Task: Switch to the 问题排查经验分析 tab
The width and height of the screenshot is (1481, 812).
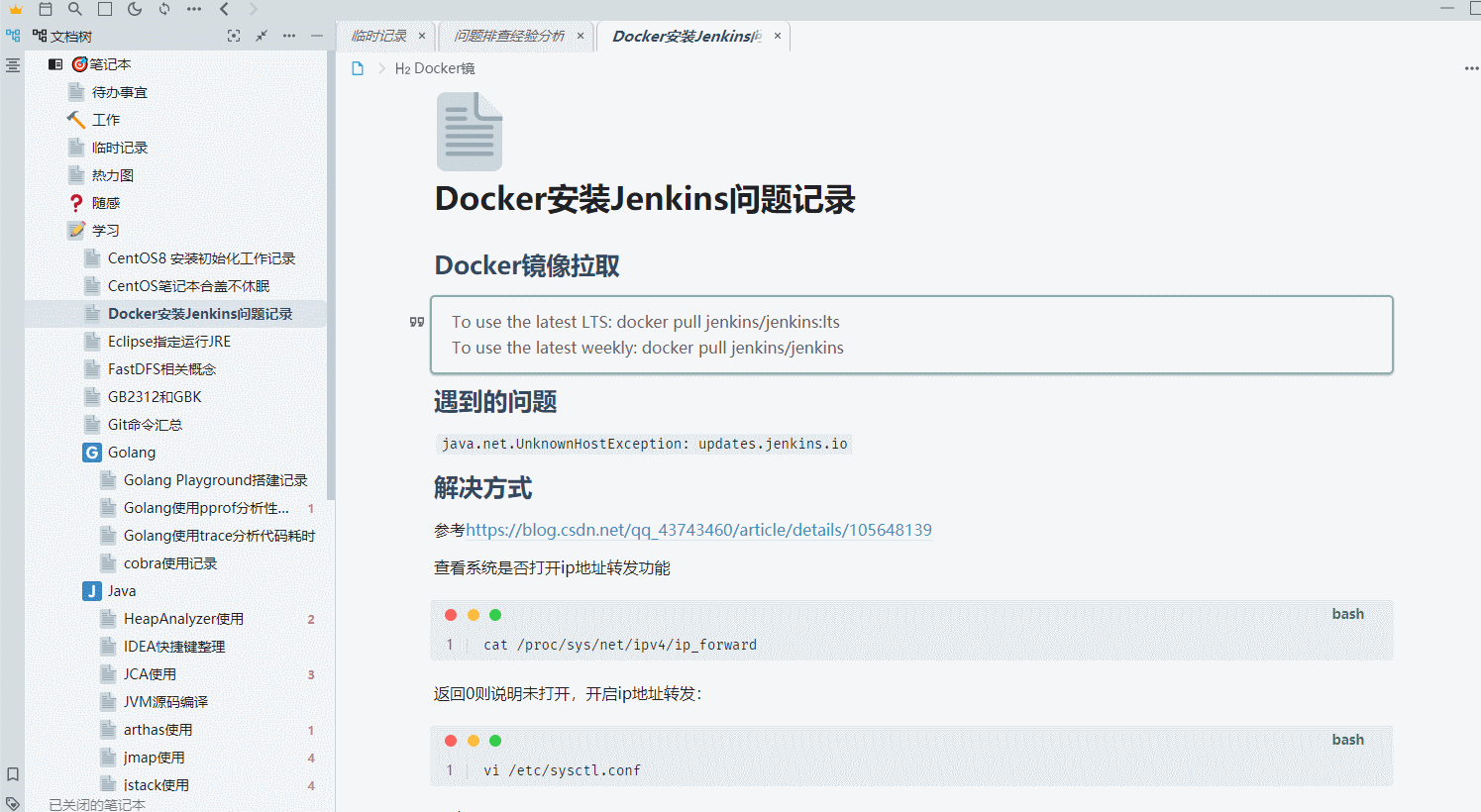Action: [x=509, y=36]
